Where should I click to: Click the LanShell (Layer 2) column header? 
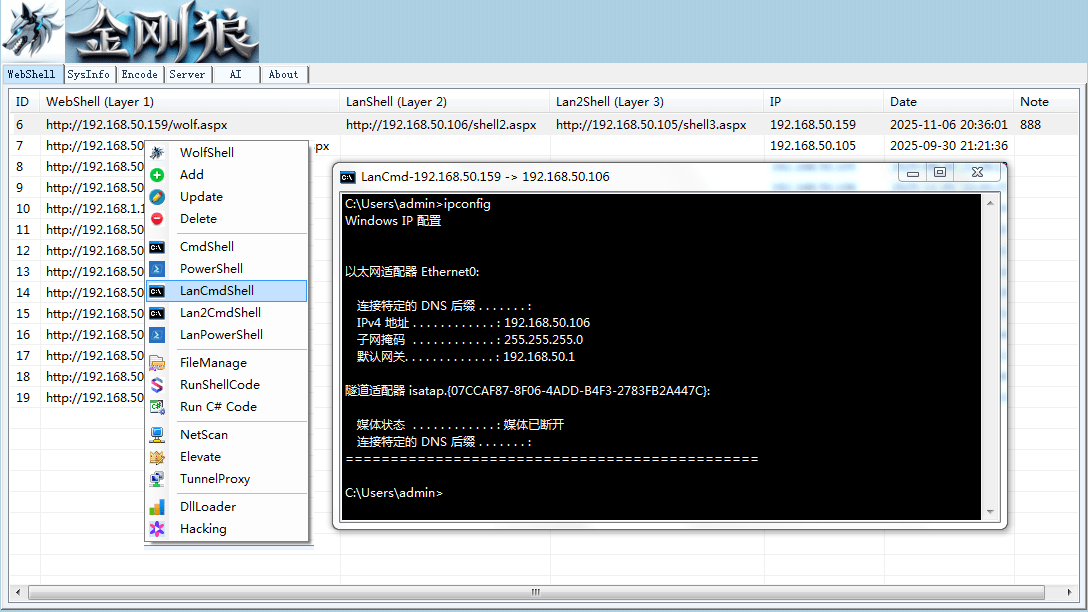pos(445,102)
